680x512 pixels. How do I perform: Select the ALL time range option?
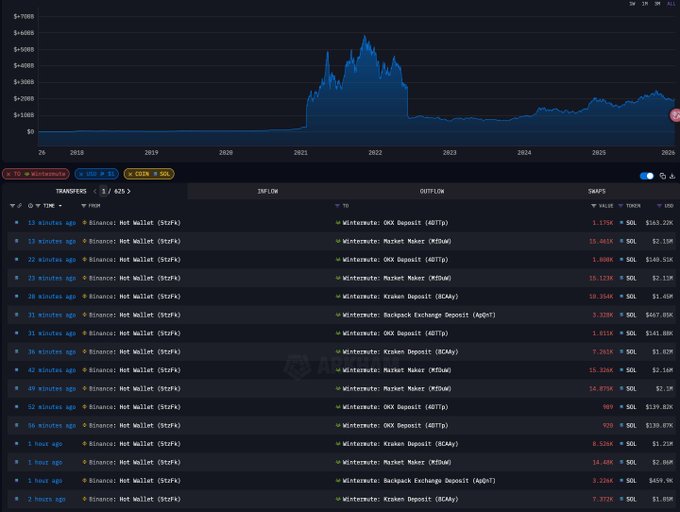coord(671,4)
